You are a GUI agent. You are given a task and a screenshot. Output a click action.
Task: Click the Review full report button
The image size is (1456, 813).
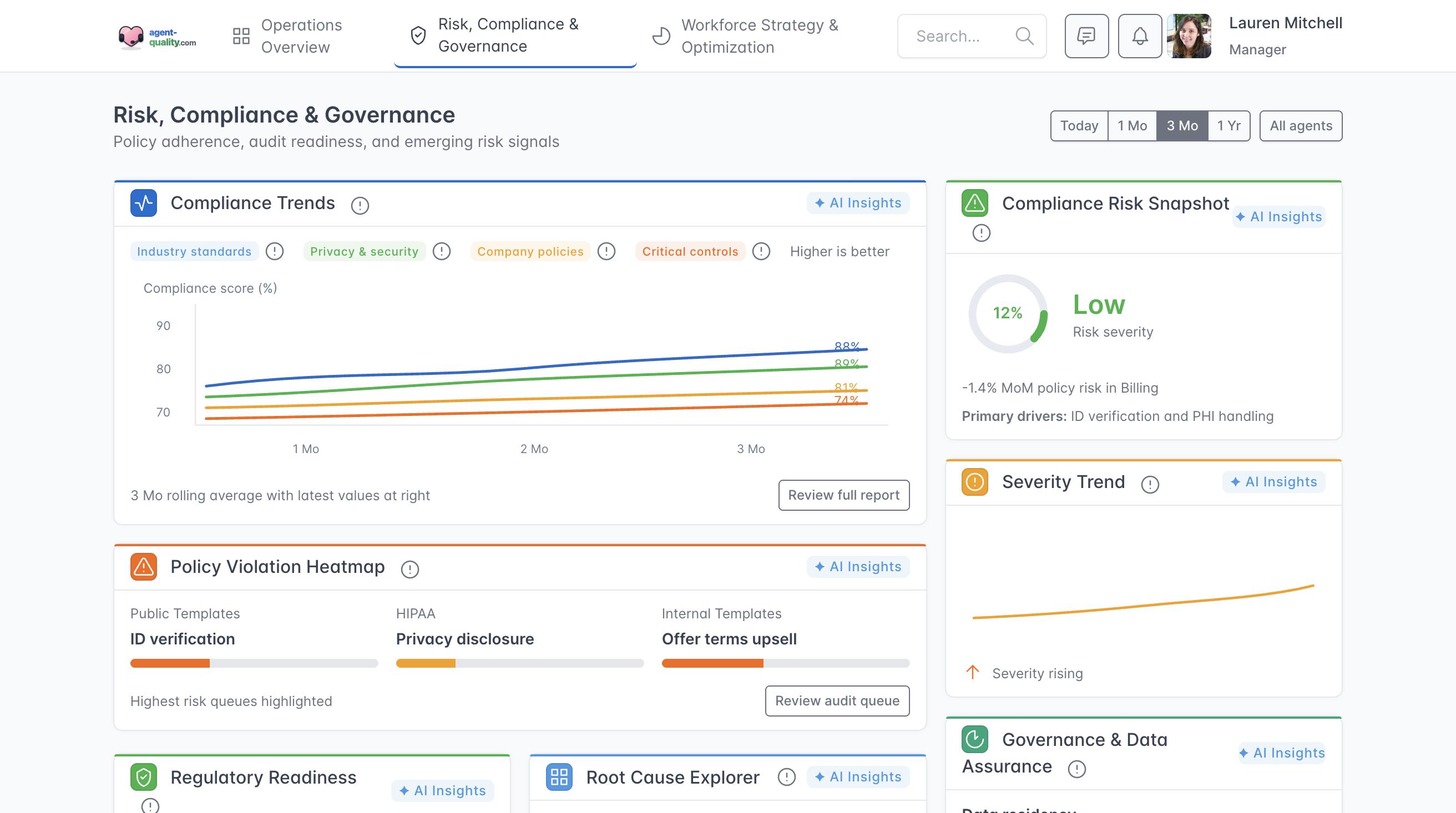pyautogui.click(x=843, y=495)
